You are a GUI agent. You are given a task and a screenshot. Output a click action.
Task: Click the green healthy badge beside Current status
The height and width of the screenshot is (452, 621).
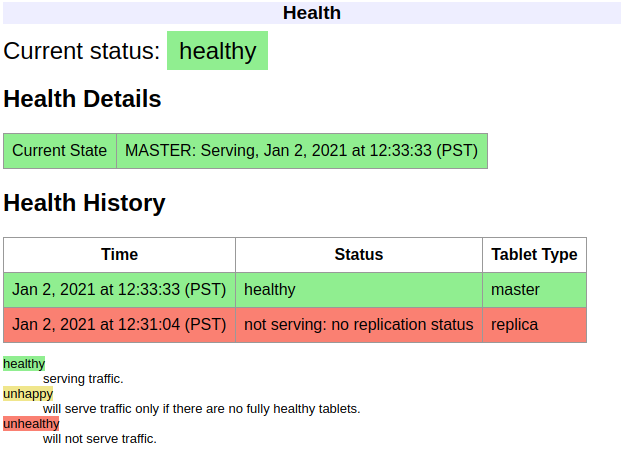pos(217,51)
